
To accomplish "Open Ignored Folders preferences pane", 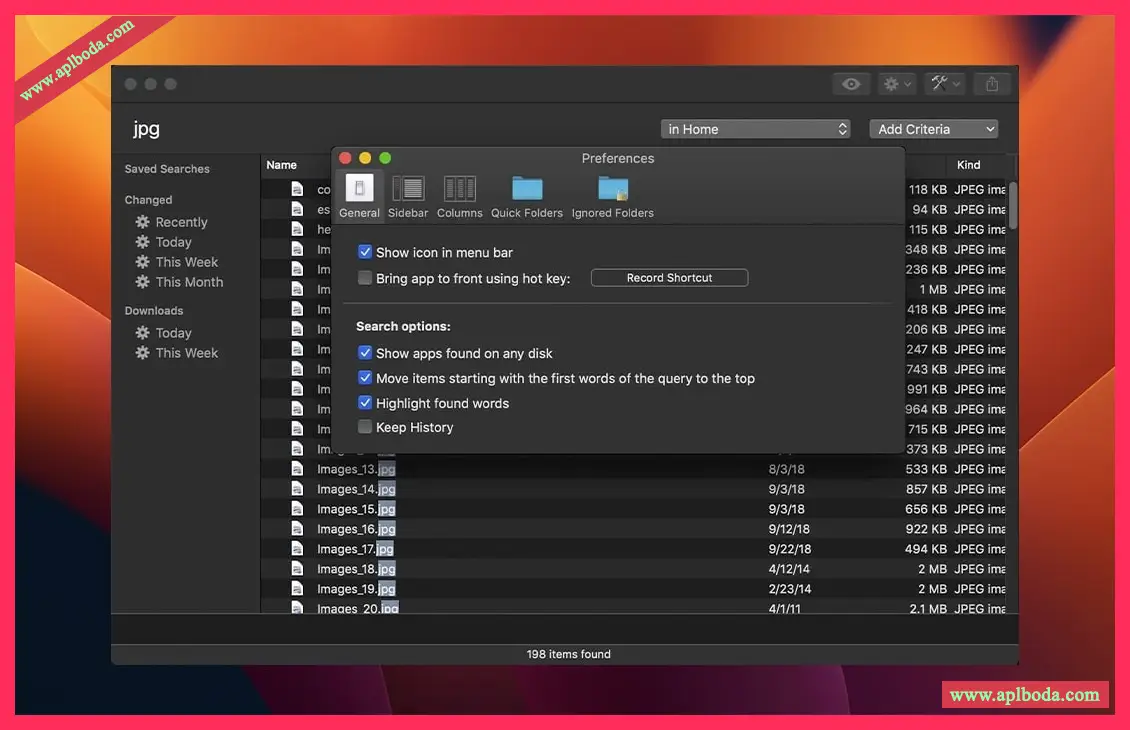I will (x=612, y=196).
